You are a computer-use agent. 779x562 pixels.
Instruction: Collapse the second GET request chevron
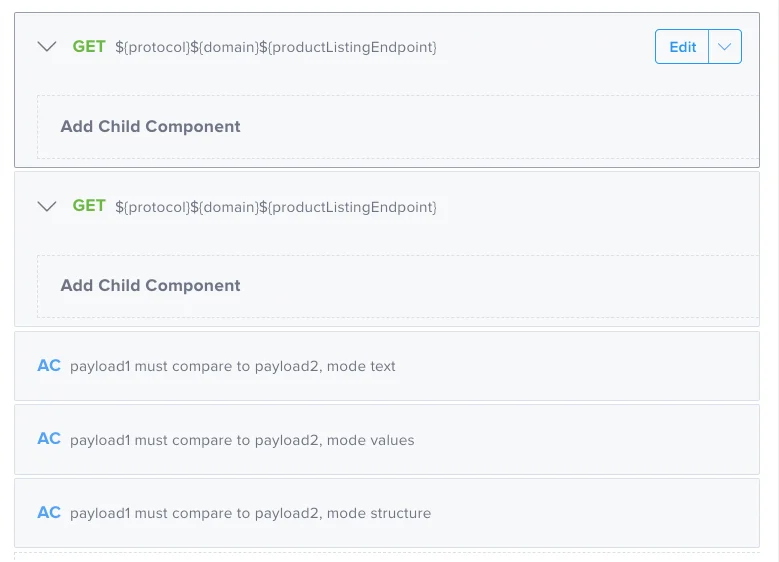[46, 207]
